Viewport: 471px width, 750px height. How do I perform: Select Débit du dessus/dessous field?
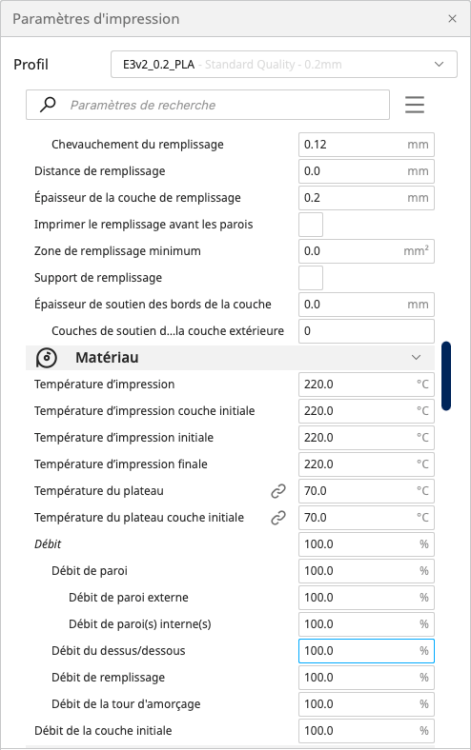[366, 651]
